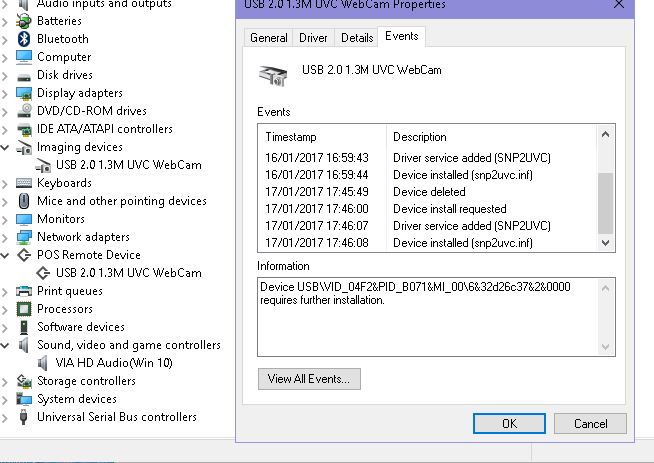Close the WebCam Properties dialog
The width and height of the screenshot is (654, 463).
pos(619,4)
